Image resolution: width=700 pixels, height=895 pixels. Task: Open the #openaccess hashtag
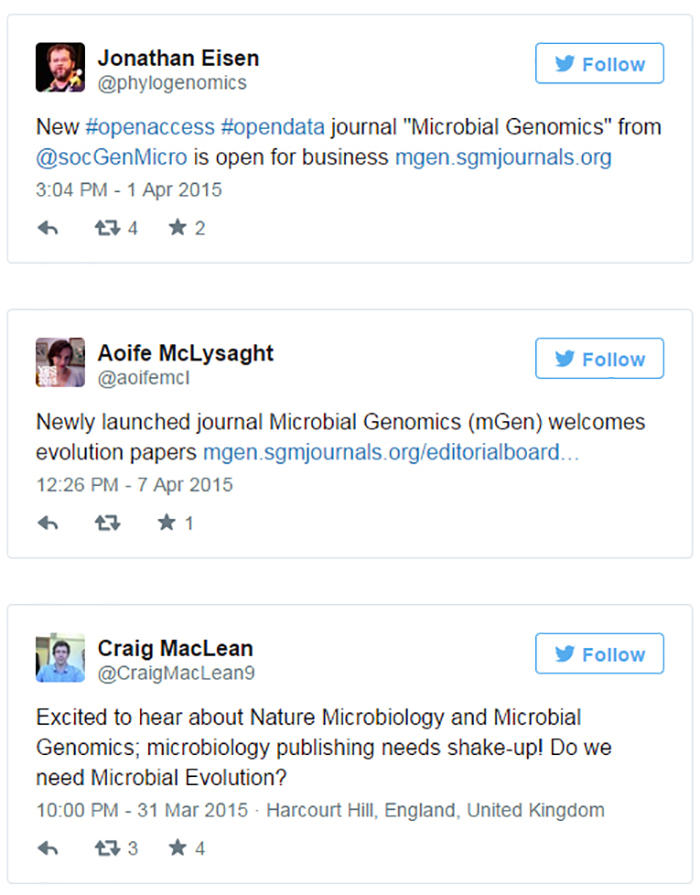[150, 127]
